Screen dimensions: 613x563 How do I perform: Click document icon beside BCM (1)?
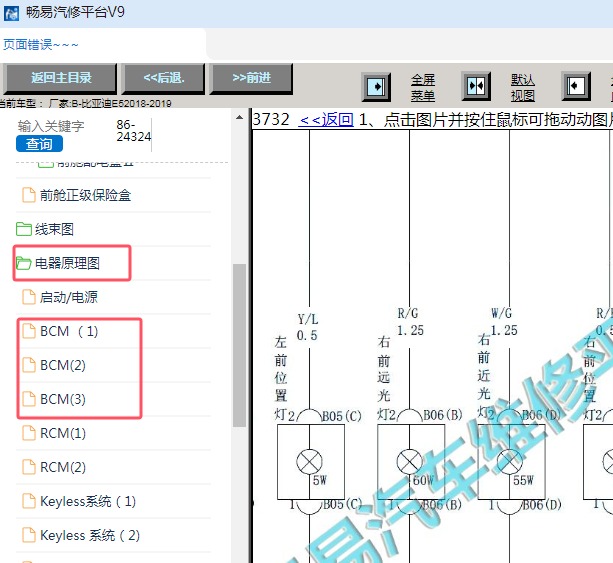point(29,331)
